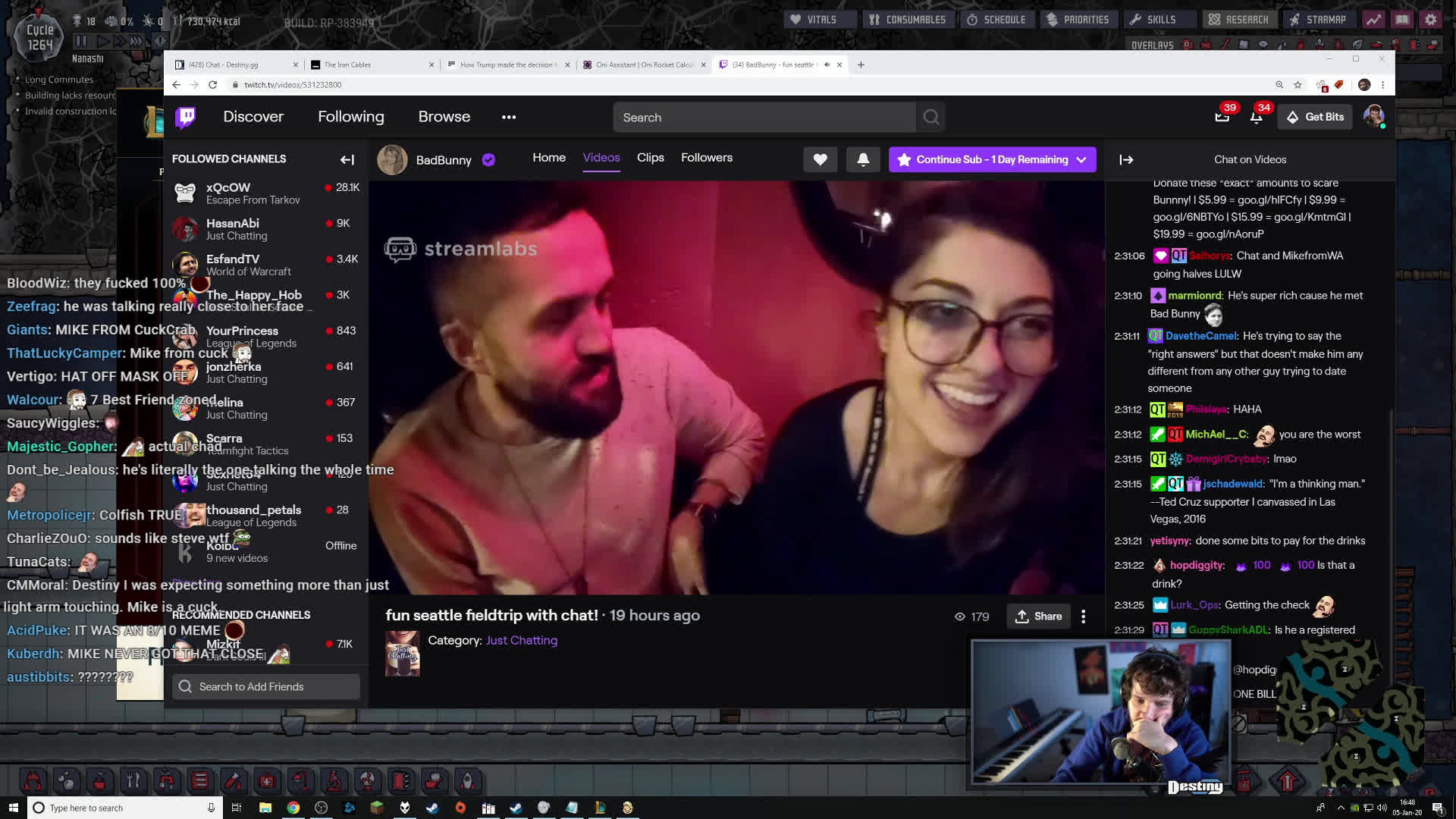
Task: Open Twitch prime loot crown icon
Action: pyautogui.click(x=1222, y=117)
